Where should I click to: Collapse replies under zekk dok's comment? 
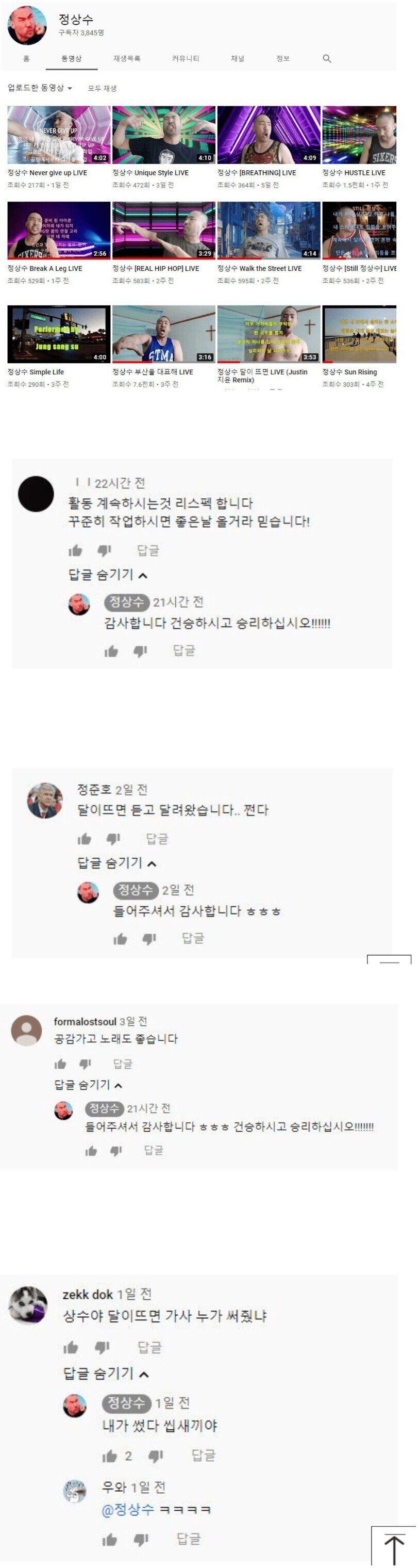pos(106,1373)
